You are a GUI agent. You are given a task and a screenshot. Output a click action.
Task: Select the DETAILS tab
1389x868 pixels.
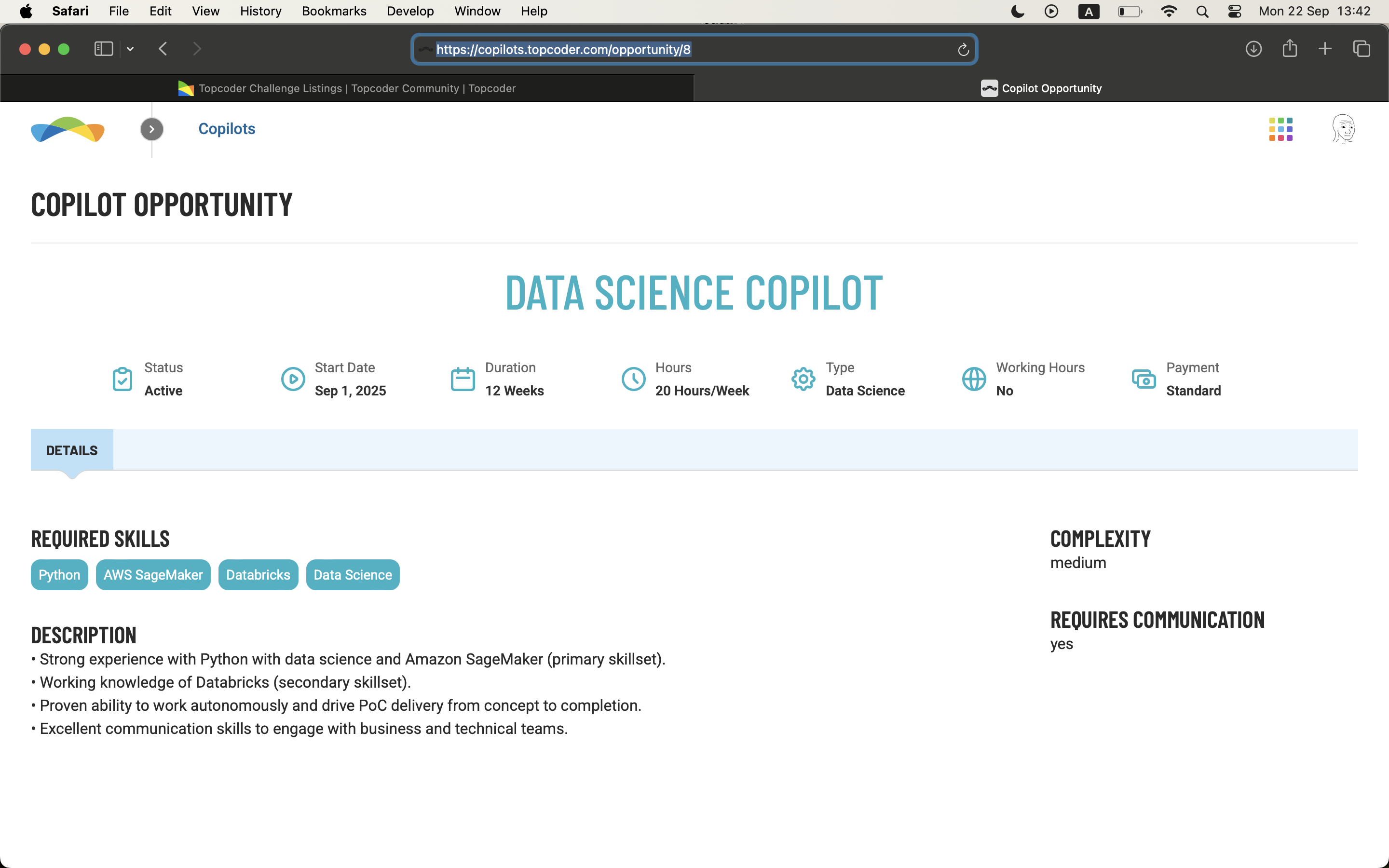click(72, 451)
